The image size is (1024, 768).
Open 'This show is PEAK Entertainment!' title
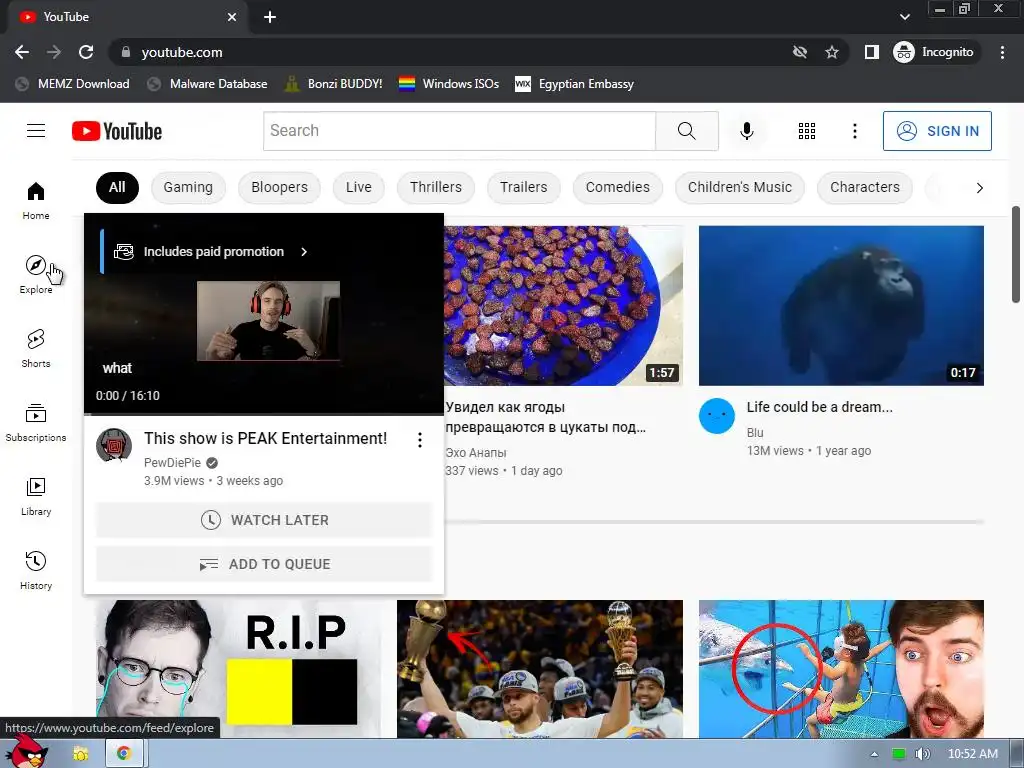click(x=265, y=438)
